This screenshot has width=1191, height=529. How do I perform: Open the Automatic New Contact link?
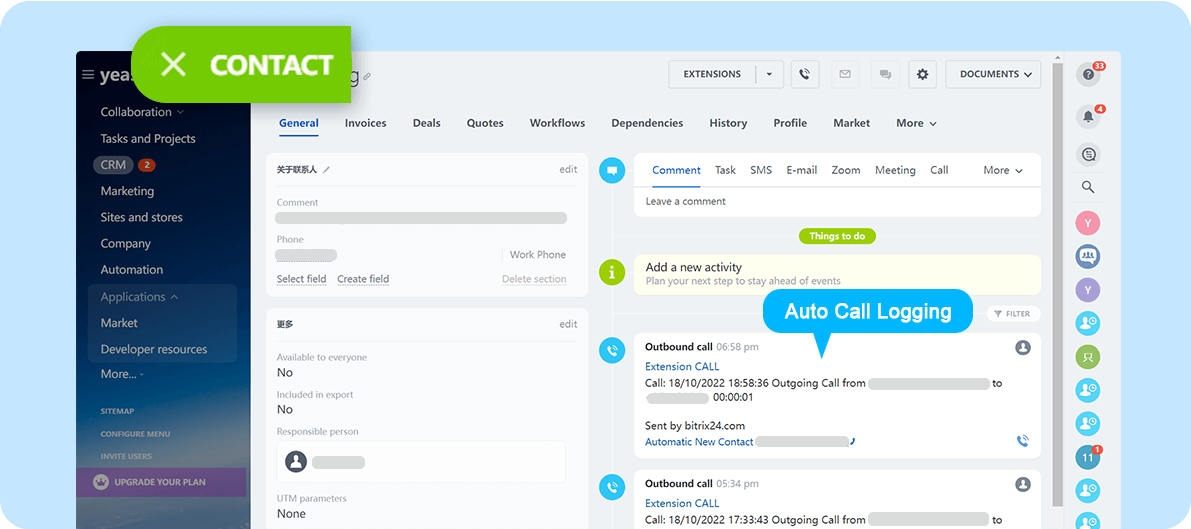click(699, 442)
